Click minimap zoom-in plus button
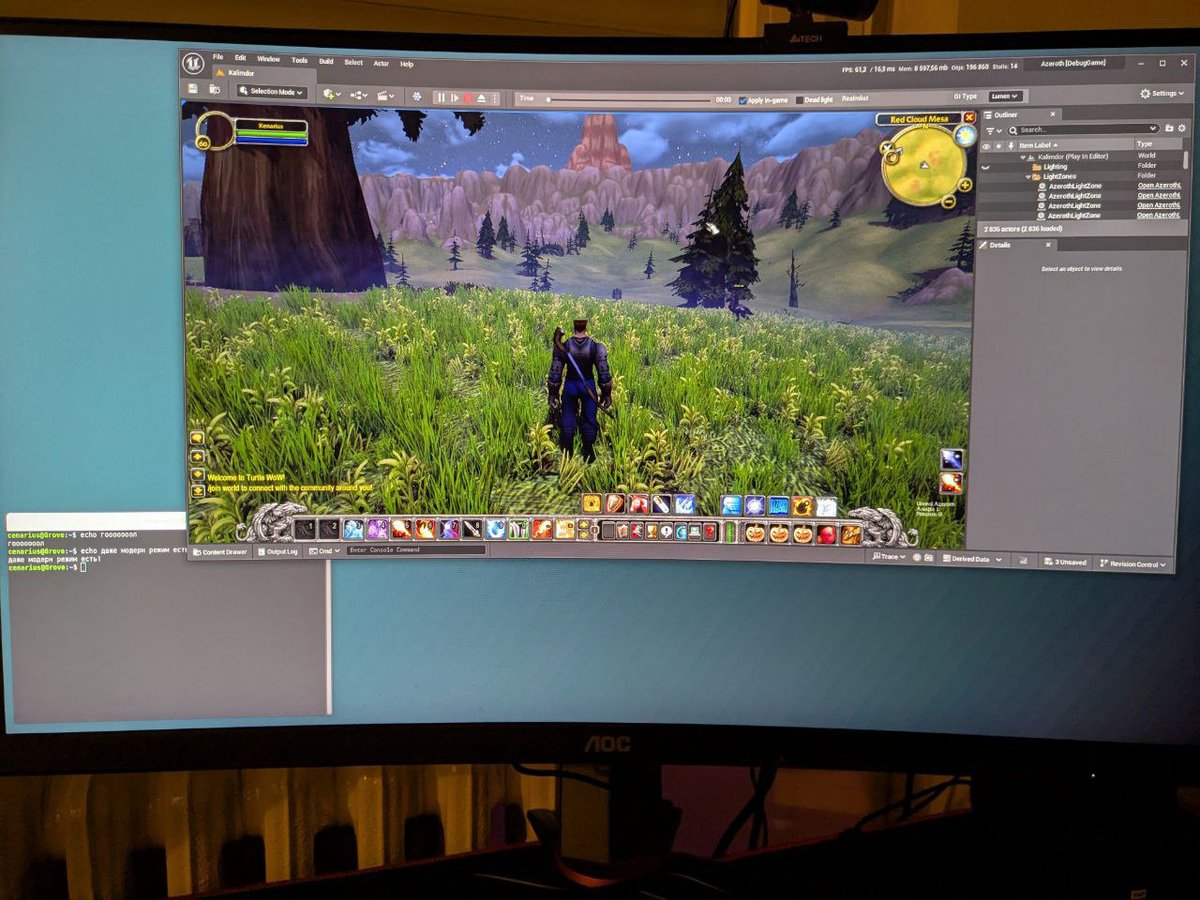Screen dimensions: 1200x900 [x=965, y=184]
